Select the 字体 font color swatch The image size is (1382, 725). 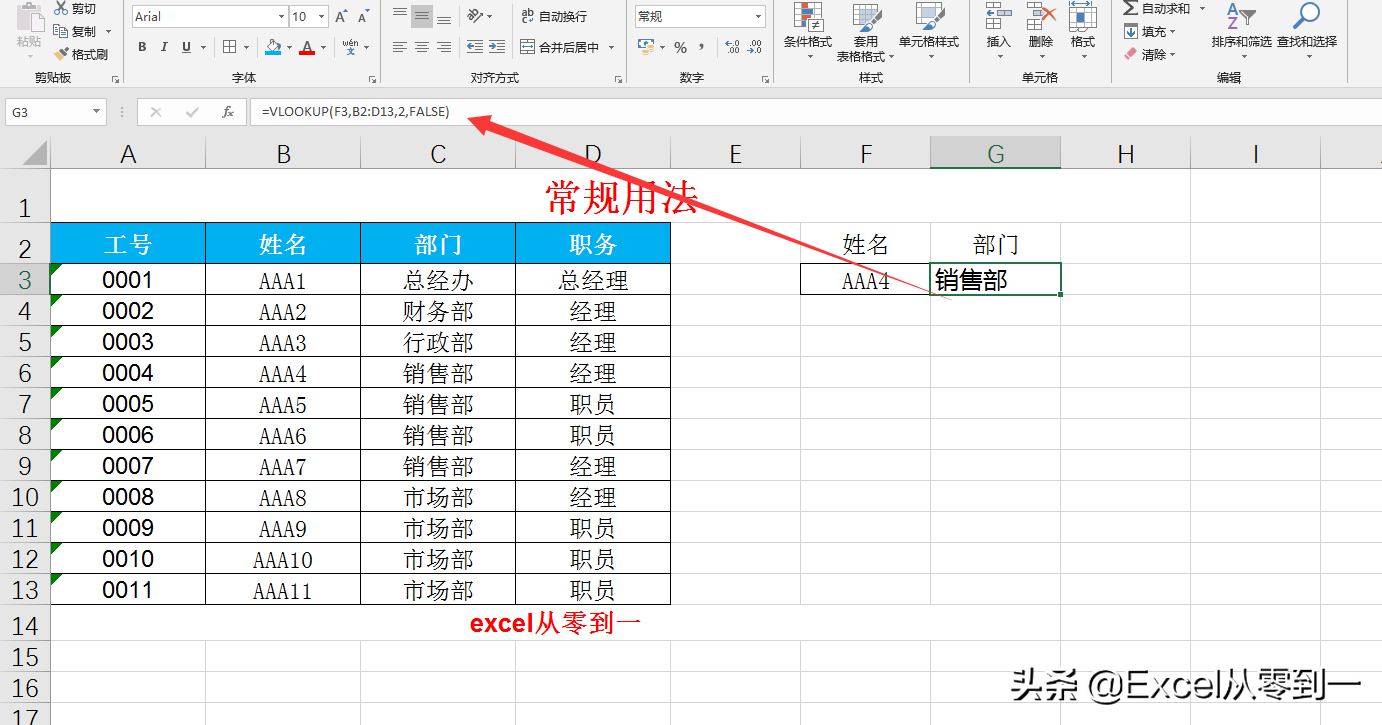[307, 47]
